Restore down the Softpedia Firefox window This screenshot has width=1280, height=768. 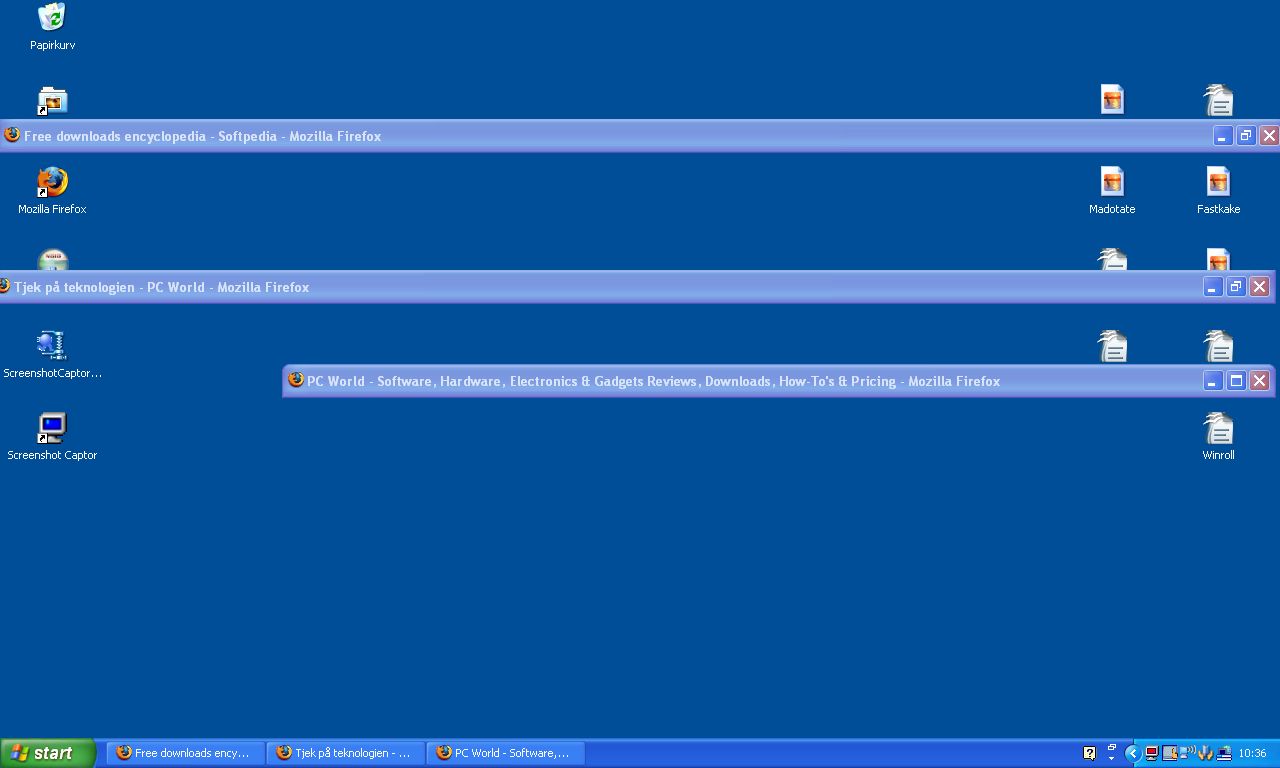(1246, 136)
